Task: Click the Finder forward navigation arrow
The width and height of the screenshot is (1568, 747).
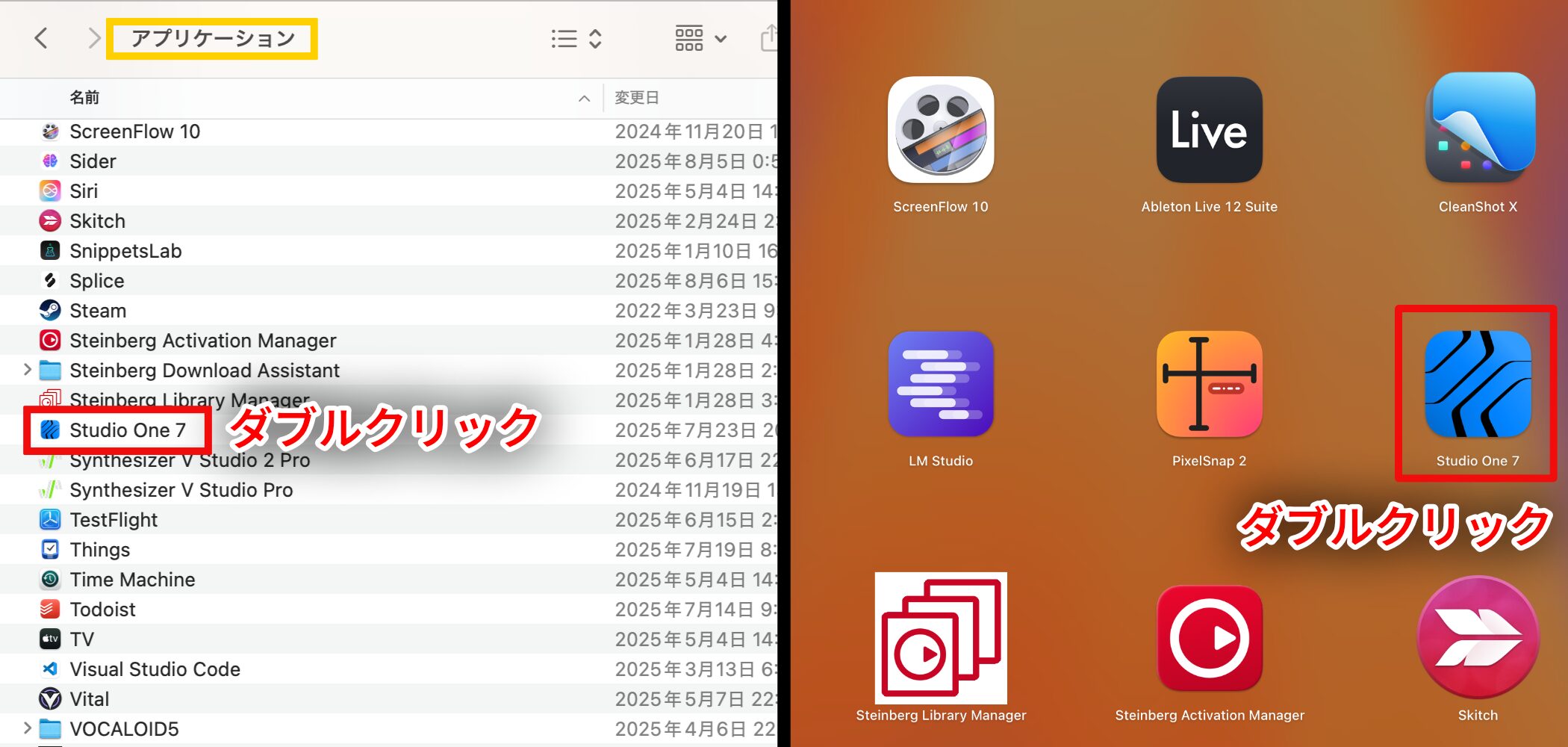Action: (x=93, y=38)
